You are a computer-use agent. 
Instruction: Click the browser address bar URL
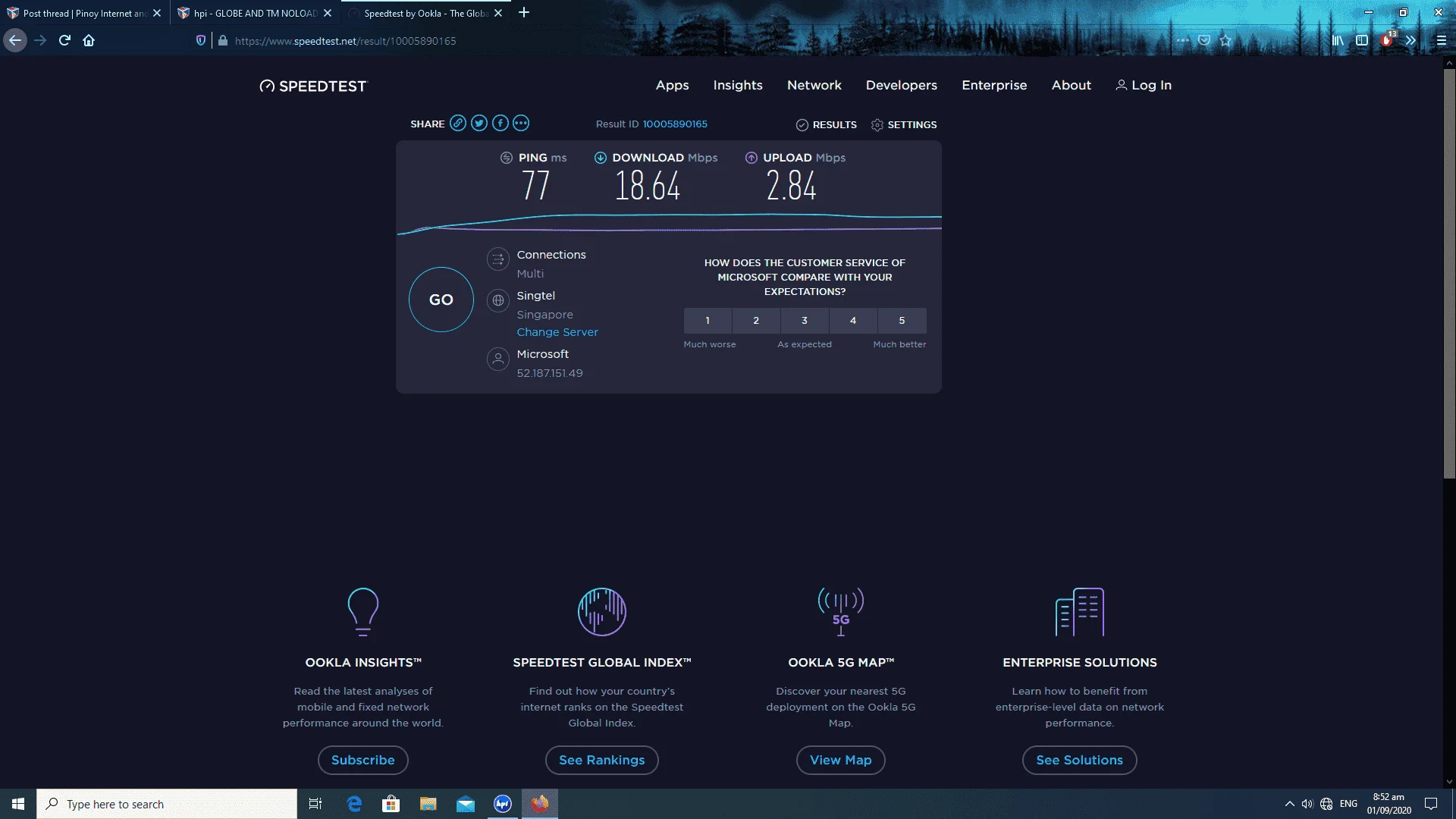(346, 41)
